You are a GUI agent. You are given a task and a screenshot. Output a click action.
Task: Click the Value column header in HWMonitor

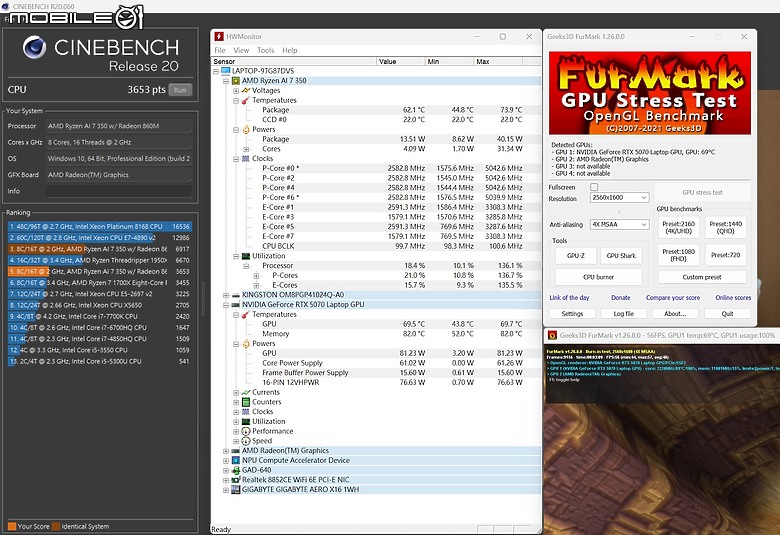click(x=401, y=62)
